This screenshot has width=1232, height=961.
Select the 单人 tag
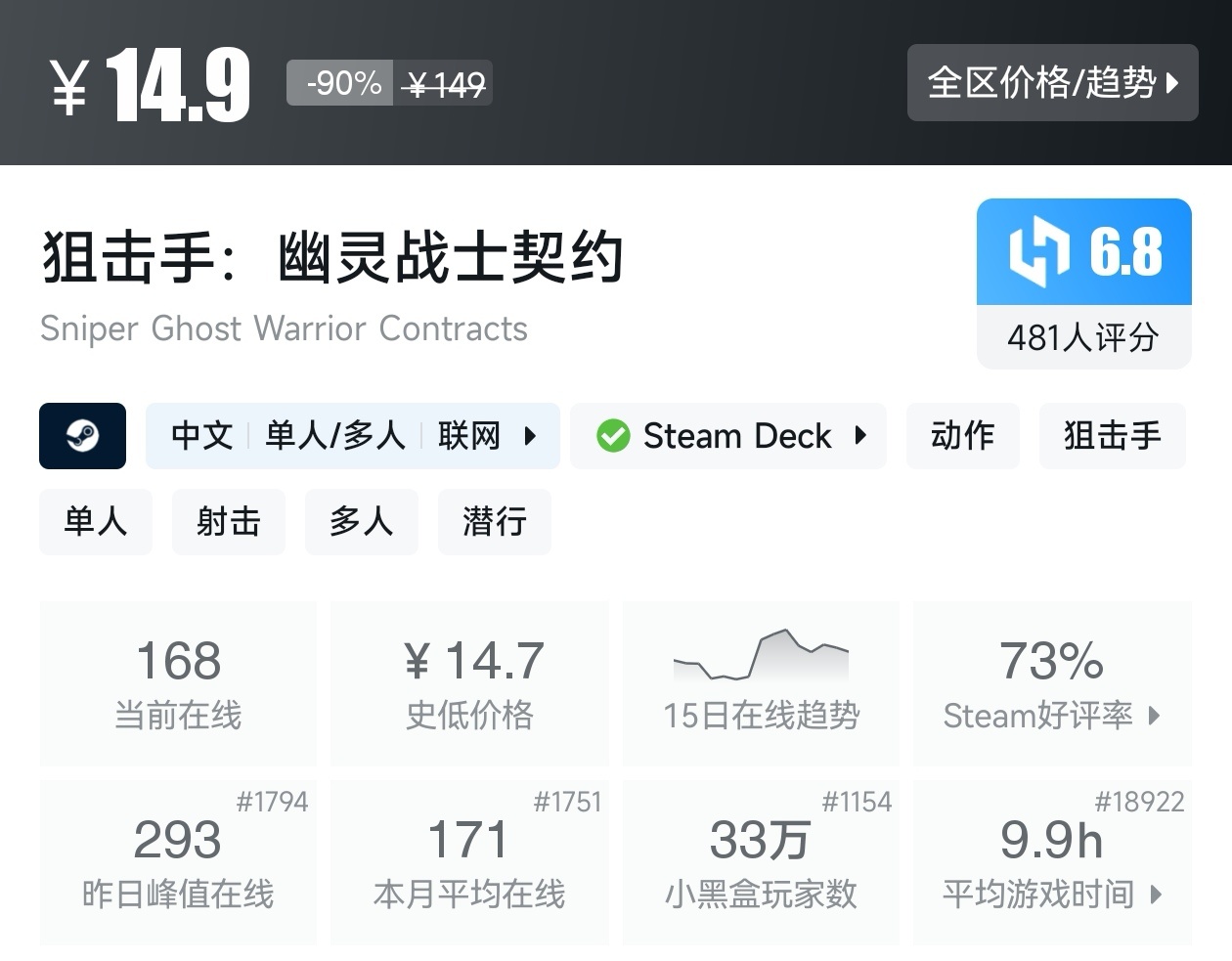pos(96,522)
